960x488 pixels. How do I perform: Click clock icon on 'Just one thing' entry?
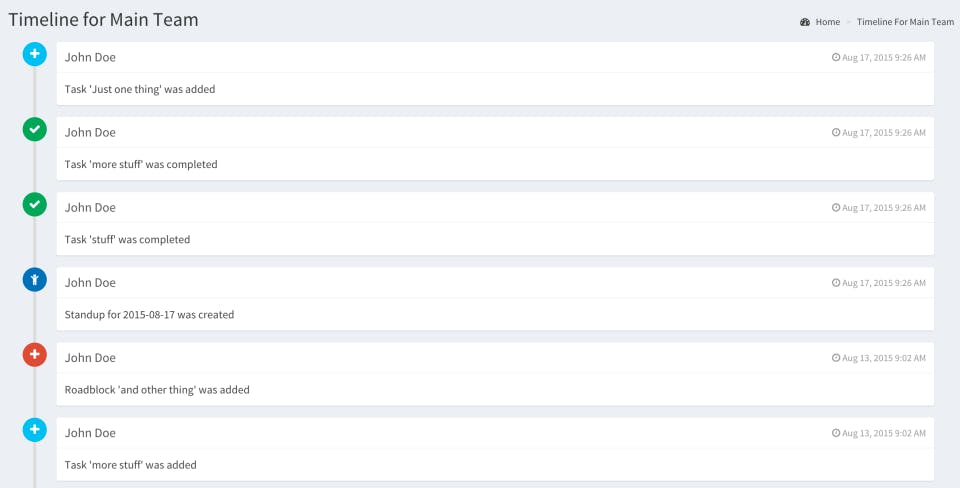[836, 57]
